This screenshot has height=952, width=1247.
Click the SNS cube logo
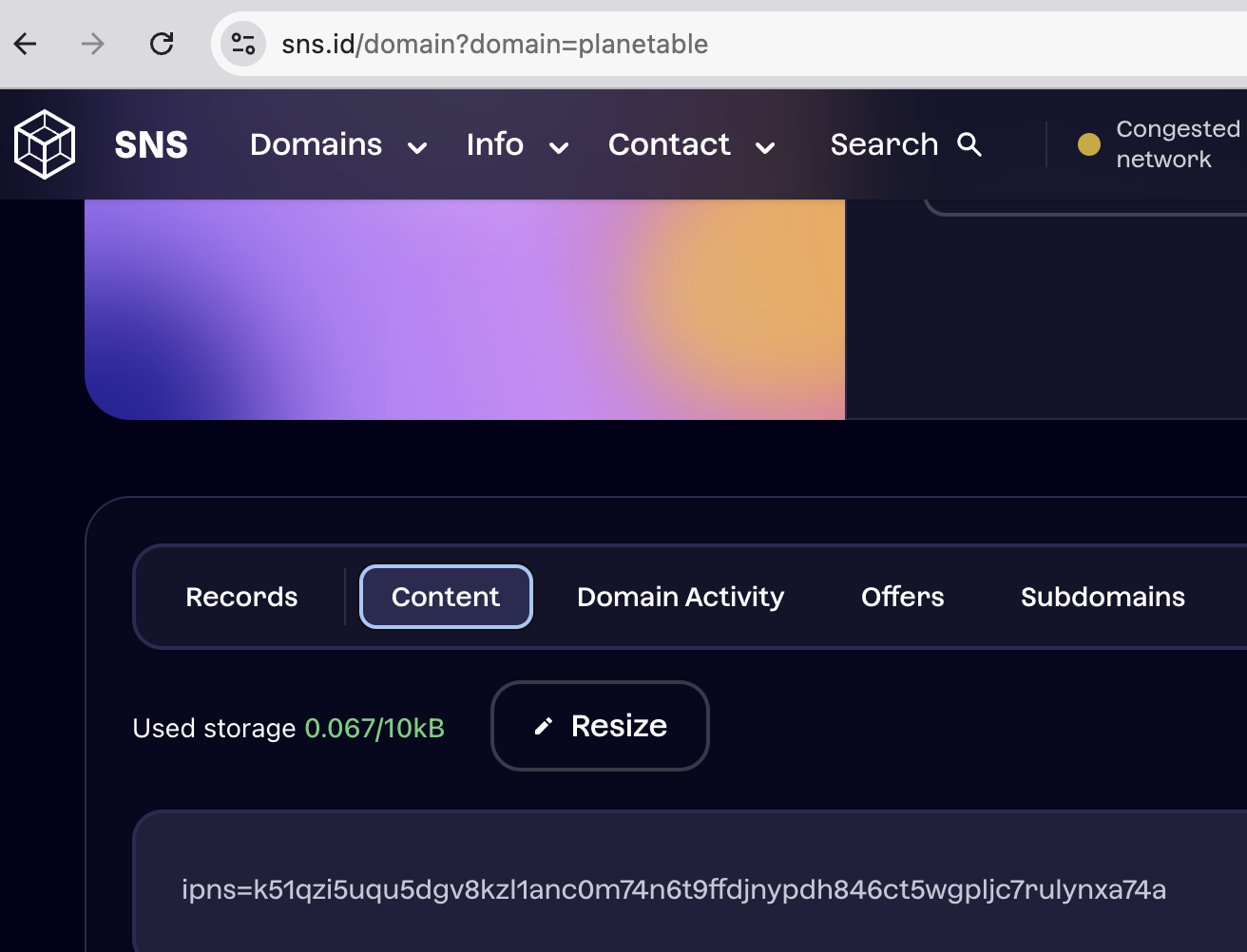pyautogui.click(x=45, y=144)
